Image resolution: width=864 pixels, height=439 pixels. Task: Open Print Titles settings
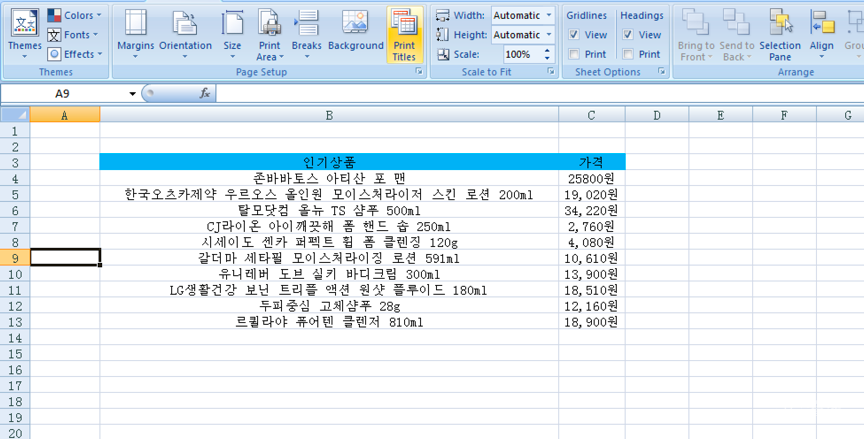(404, 34)
